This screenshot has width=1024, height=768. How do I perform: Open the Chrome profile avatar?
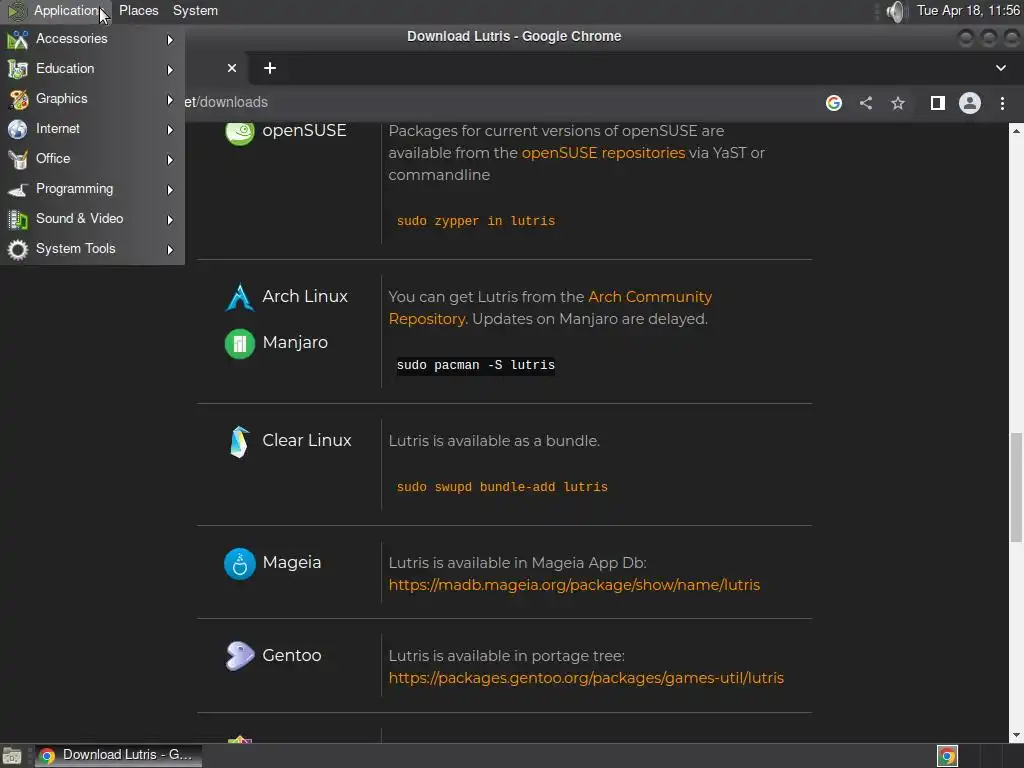point(970,103)
